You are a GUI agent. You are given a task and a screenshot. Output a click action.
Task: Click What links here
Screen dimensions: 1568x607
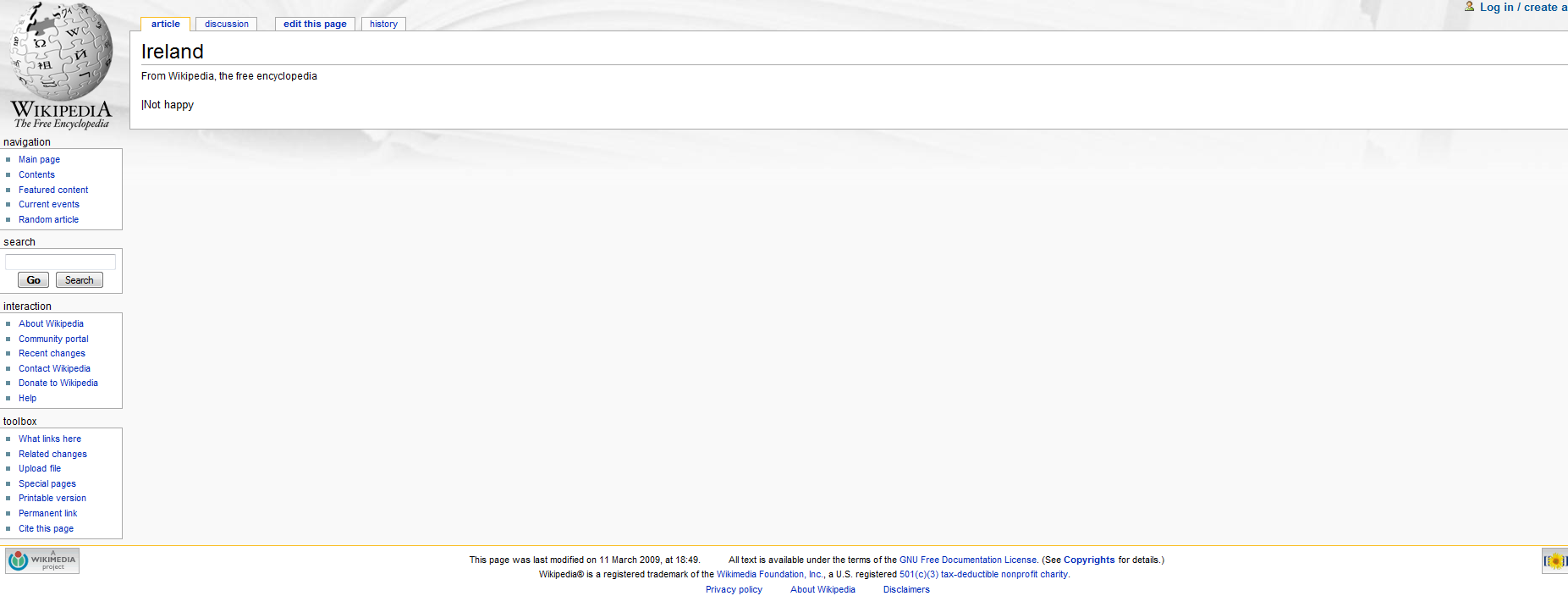[x=50, y=439]
